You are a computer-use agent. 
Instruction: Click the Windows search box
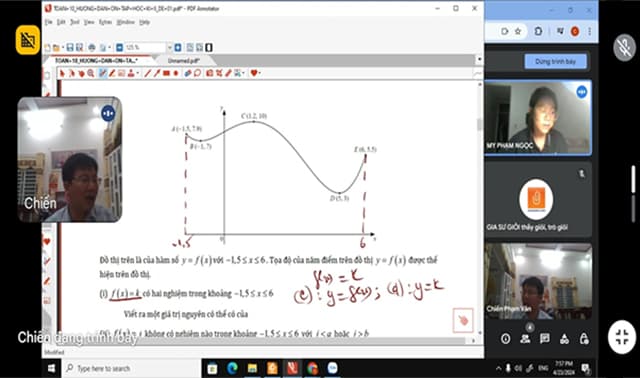point(132,368)
